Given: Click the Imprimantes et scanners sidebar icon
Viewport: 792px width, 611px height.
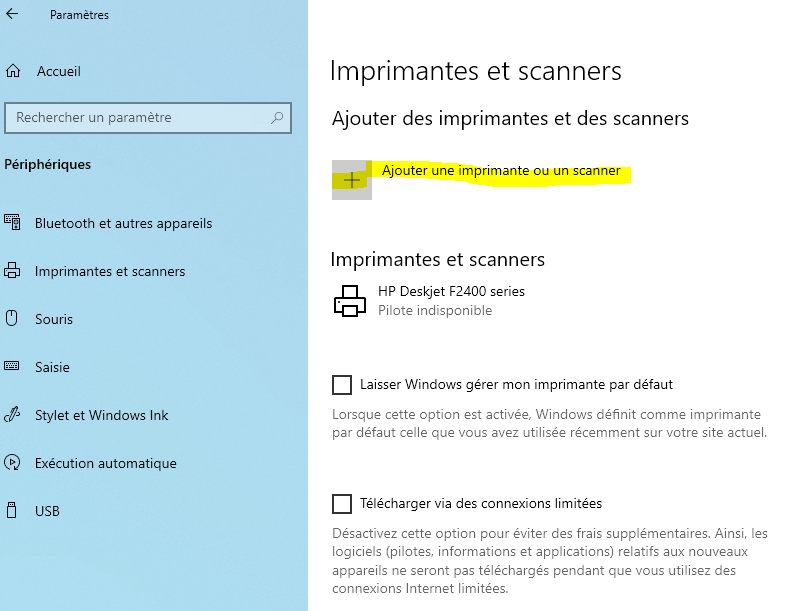Looking at the screenshot, I should click(12, 271).
